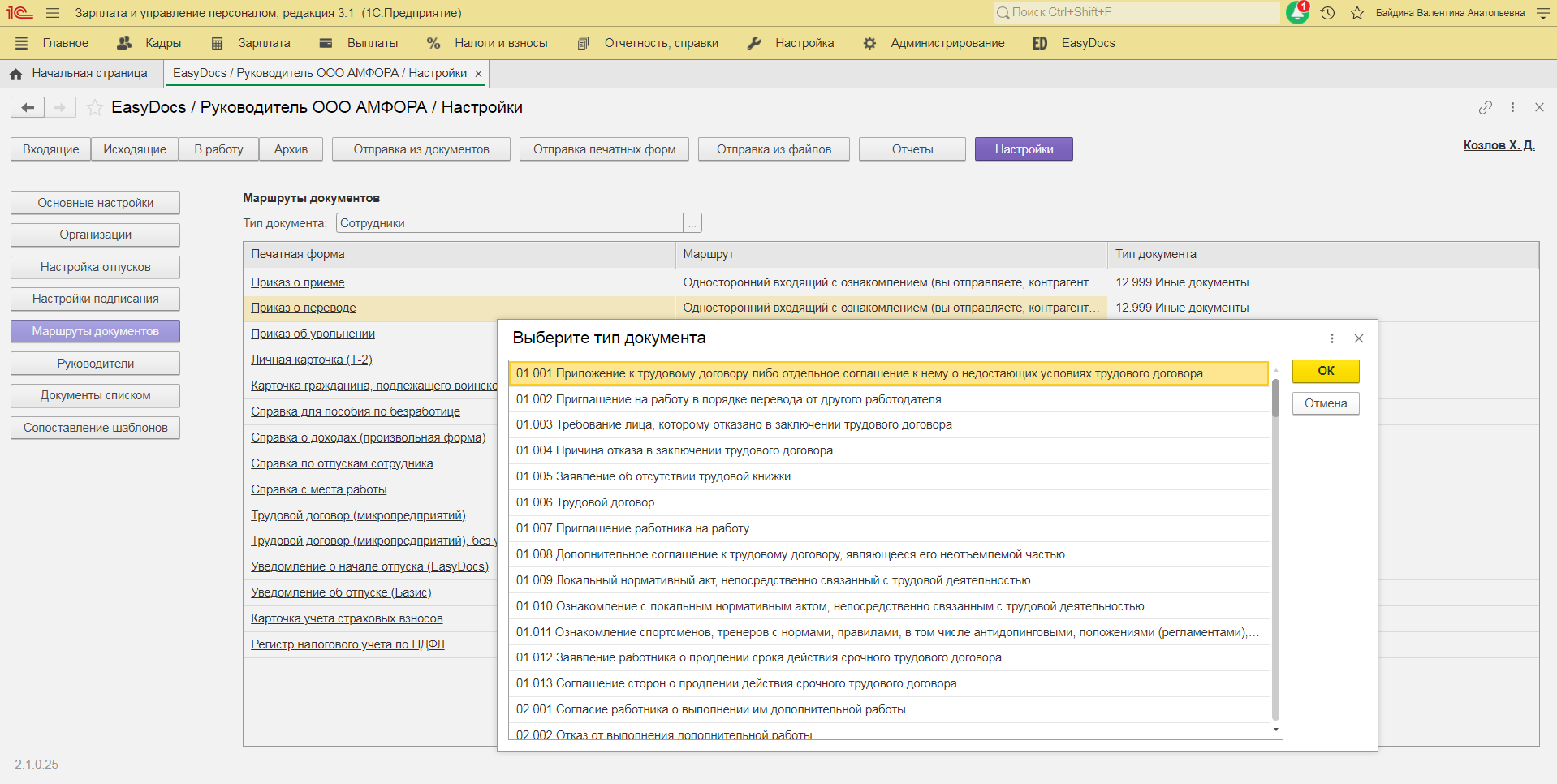
Task: Close the EasyDocs settings tab
Action: (x=479, y=74)
